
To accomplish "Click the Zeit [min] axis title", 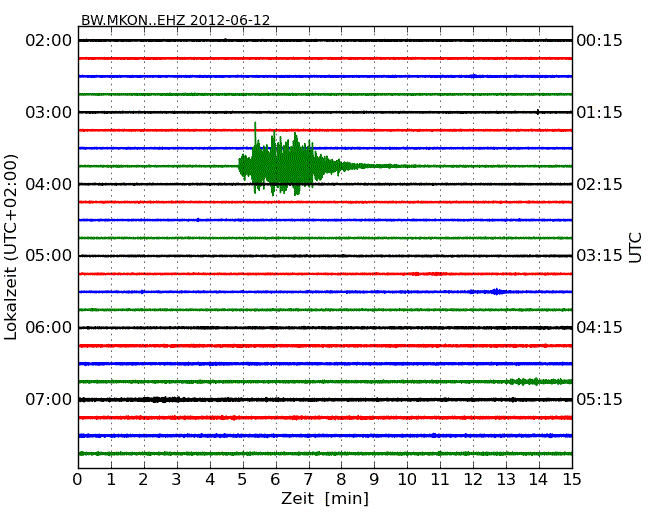I will (325, 498).
